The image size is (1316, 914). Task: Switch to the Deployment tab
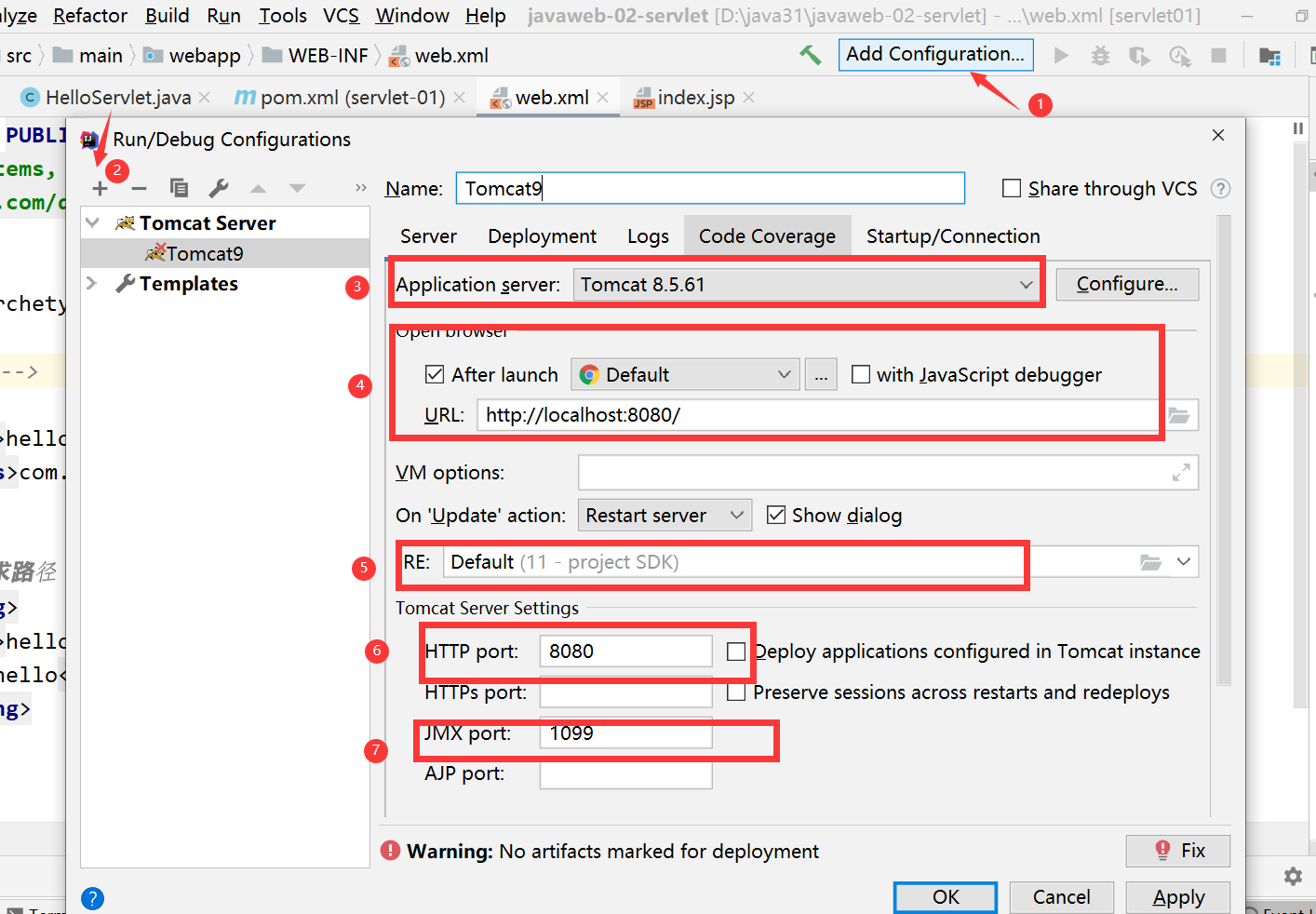tap(542, 236)
